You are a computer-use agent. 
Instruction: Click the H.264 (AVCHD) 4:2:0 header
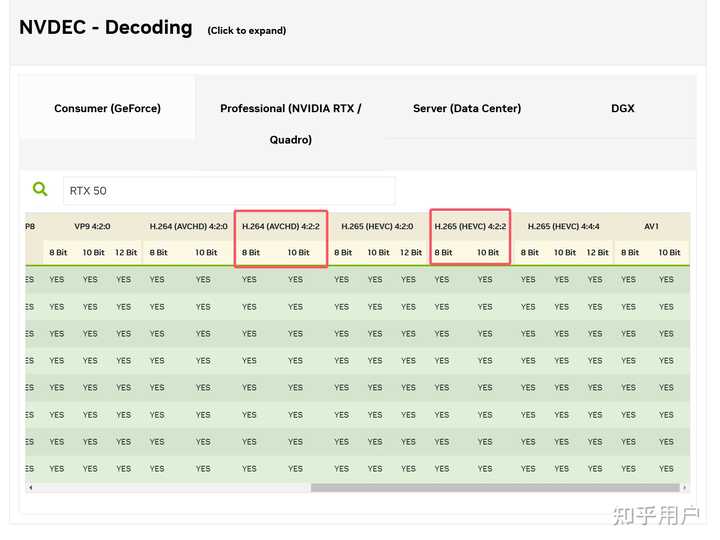(188, 226)
